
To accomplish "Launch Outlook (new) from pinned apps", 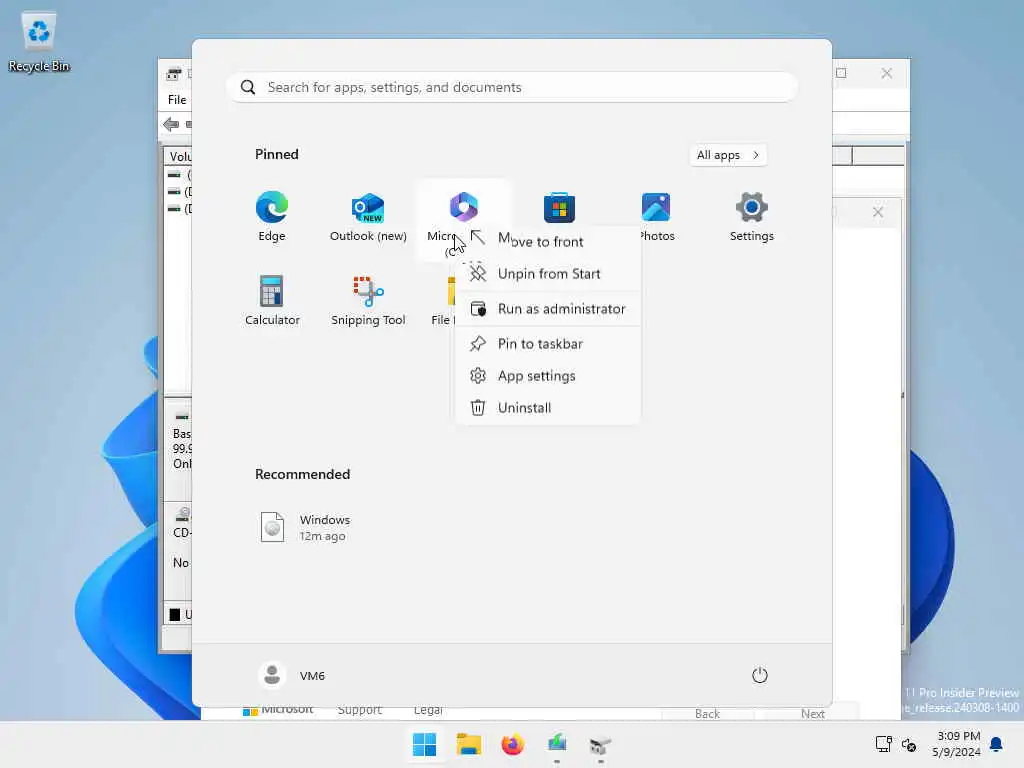I will pyautogui.click(x=368, y=217).
